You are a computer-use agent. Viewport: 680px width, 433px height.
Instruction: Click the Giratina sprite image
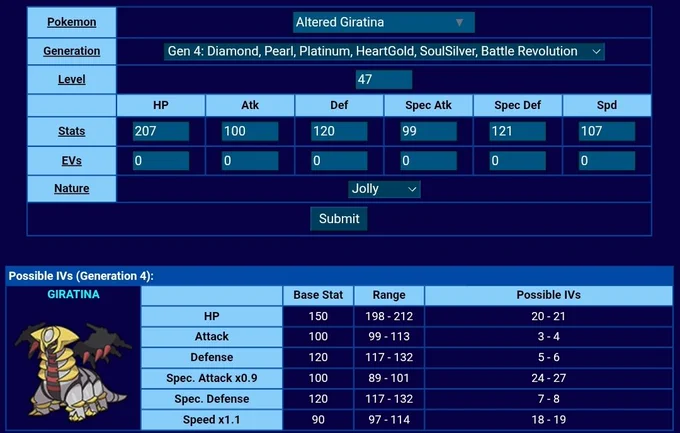click(x=73, y=371)
